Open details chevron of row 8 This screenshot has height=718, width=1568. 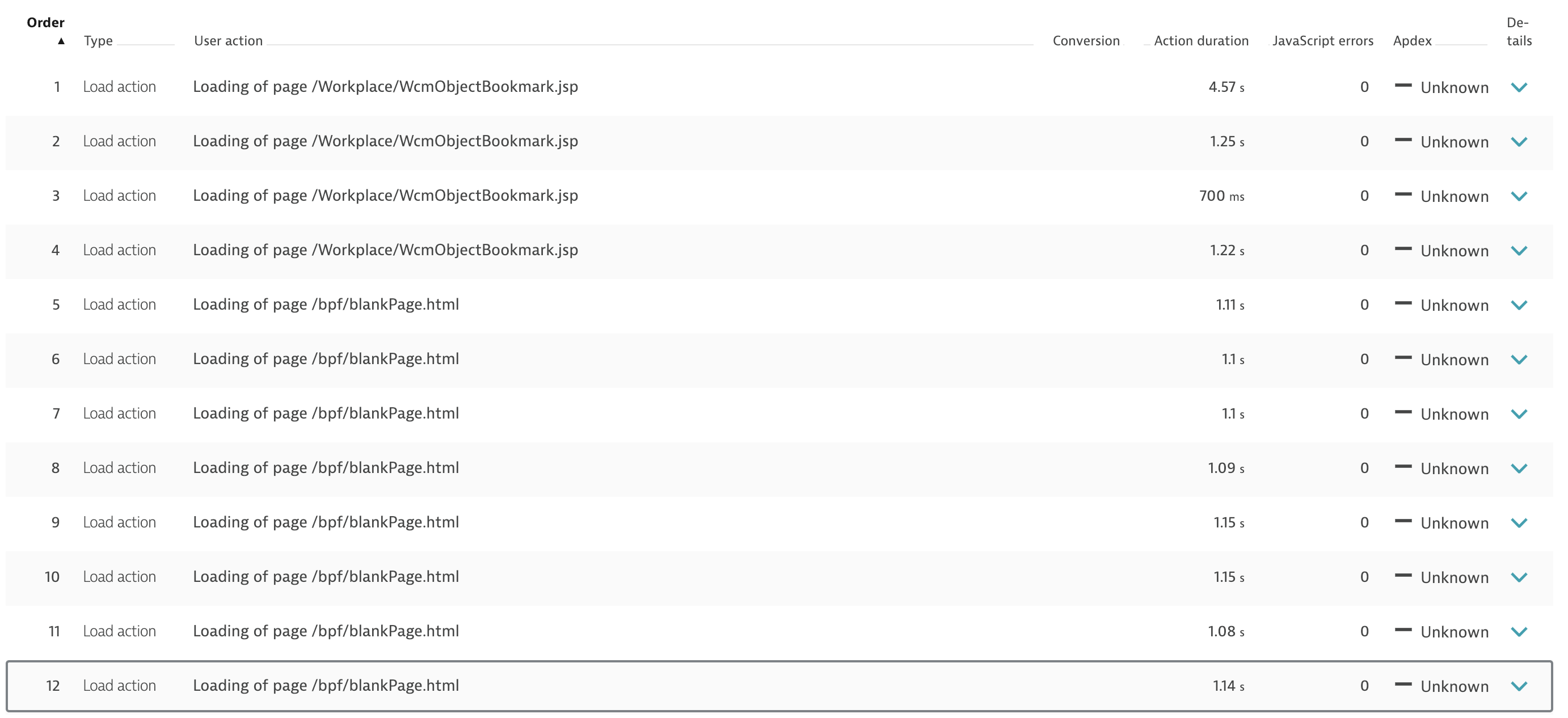coord(1519,468)
